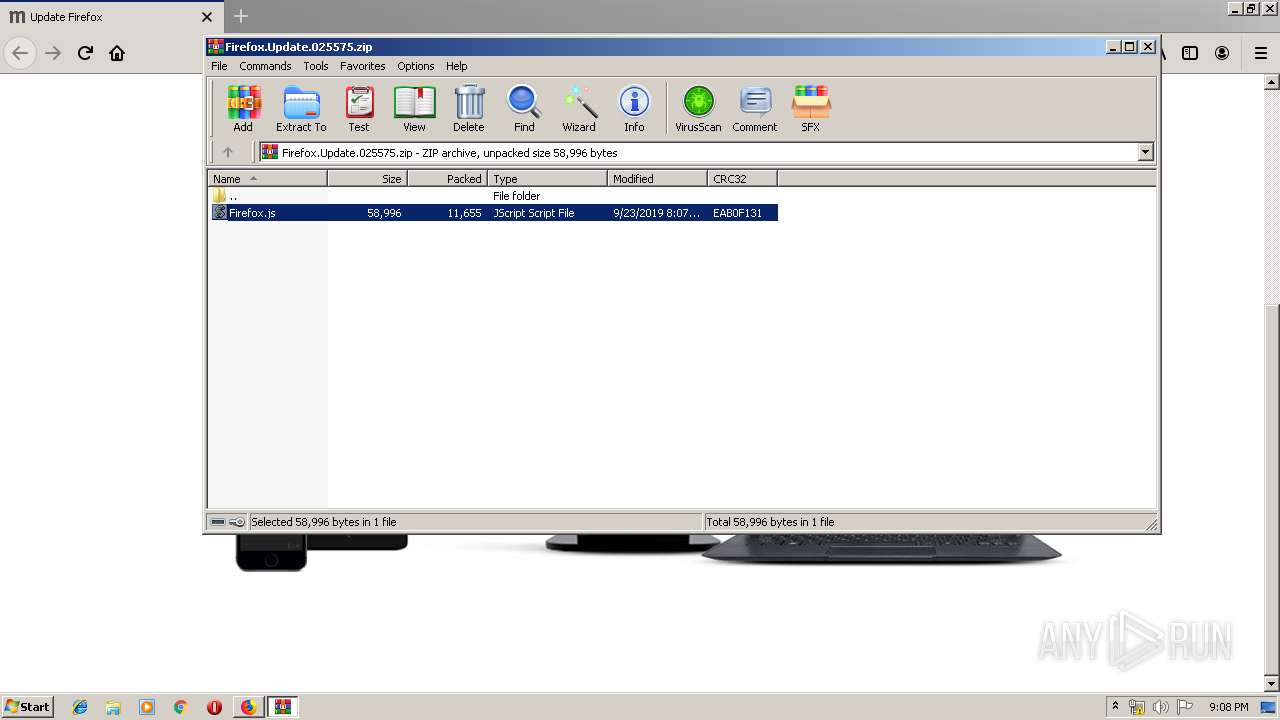Image resolution: width=1280 pixels, height=720 pixels.
Task: Open the Options menu
Action: click(415, 66)
